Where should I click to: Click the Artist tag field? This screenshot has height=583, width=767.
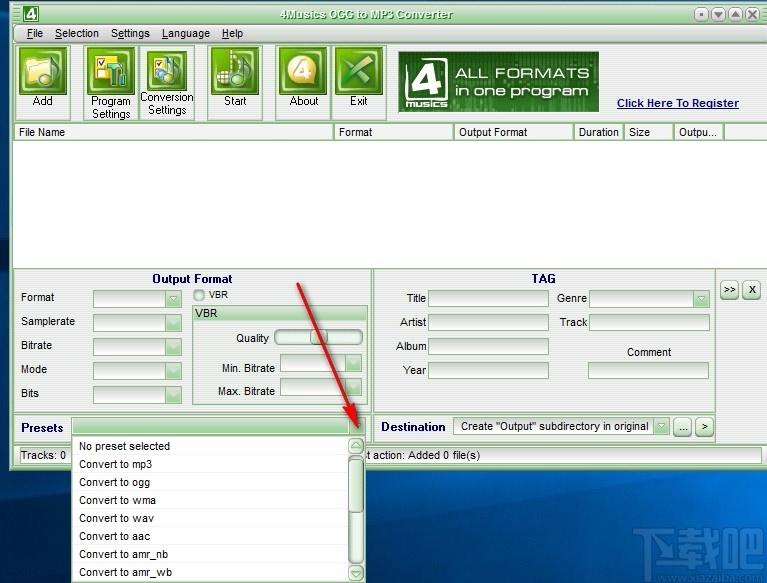[488, 322]
